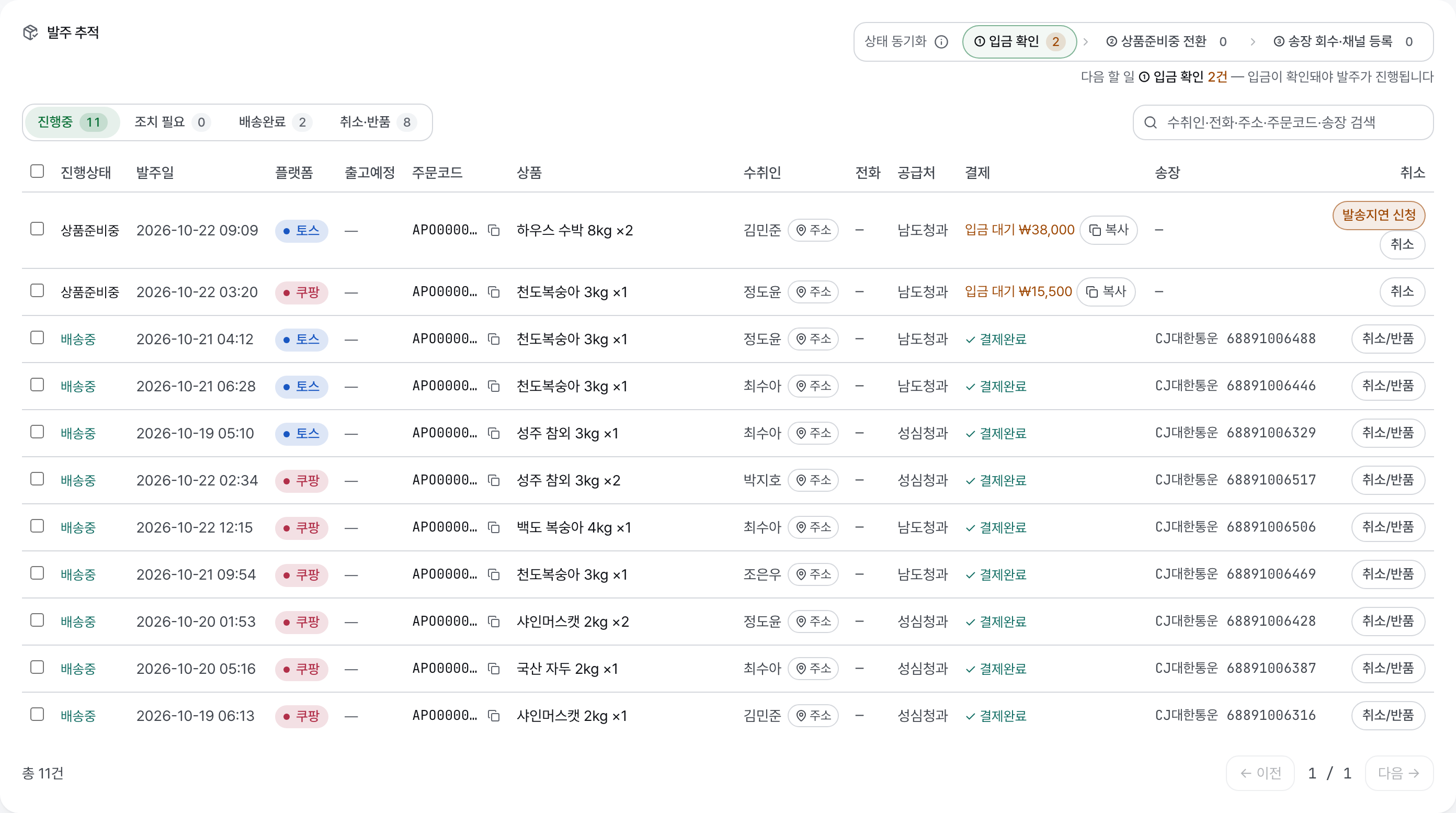The image size is (1456, 813).
Task: Copy order code in 2026-10-21 06:28 row
Action: [493, 386]
